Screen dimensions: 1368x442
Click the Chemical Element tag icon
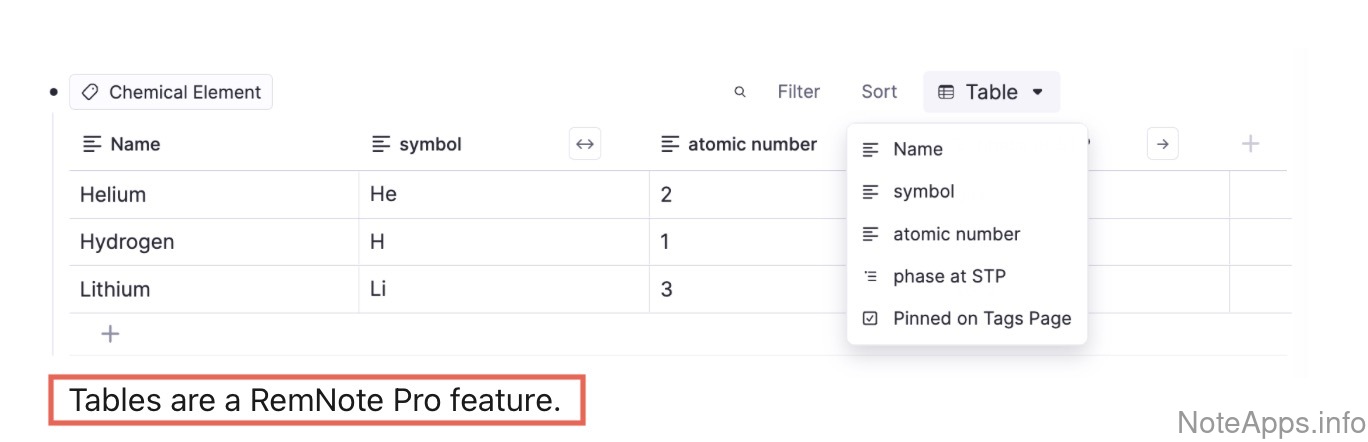coord(90,92)
